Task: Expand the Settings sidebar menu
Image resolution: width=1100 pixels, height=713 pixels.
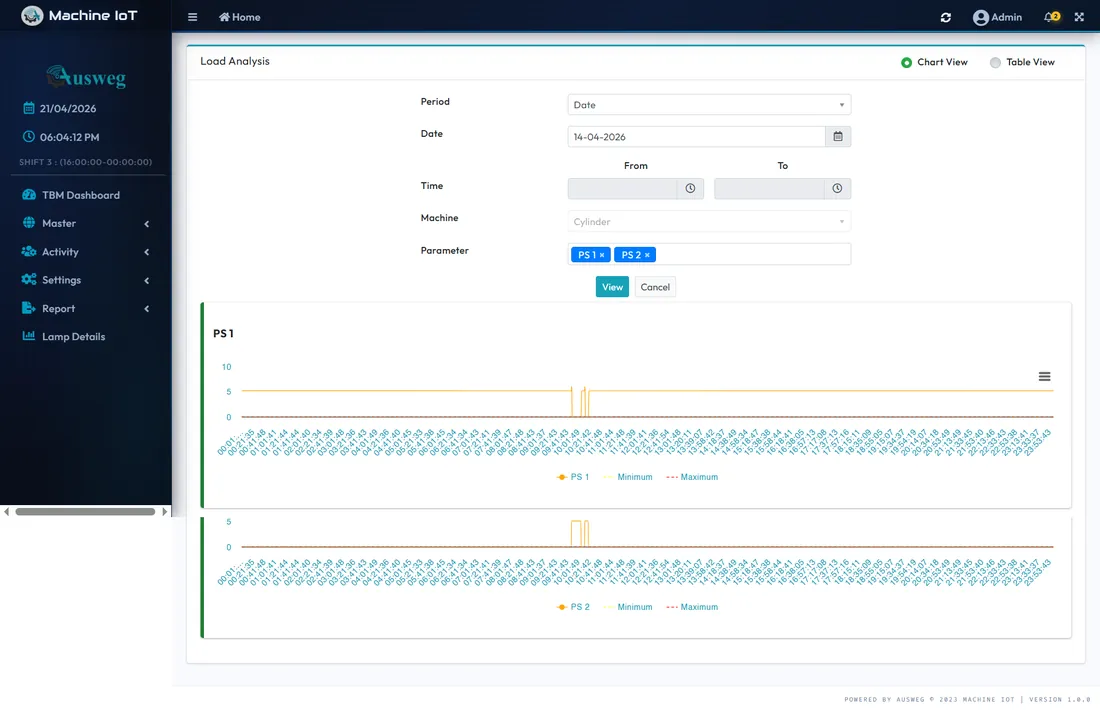Action: pos(86,280)
